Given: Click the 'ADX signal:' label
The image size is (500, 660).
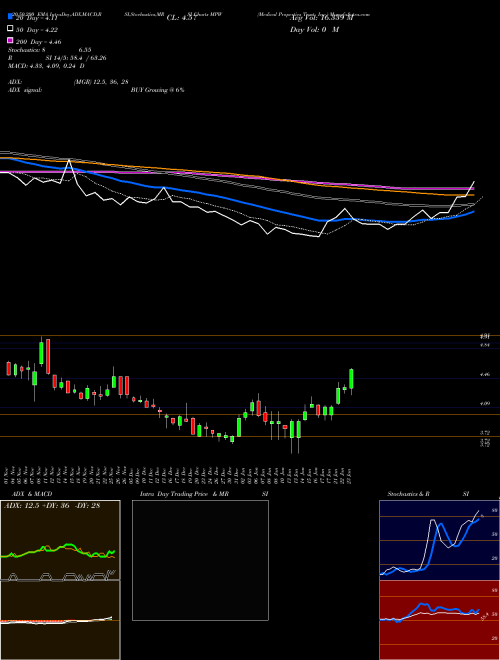Looking at the screenshot, I should coord(24,90).
